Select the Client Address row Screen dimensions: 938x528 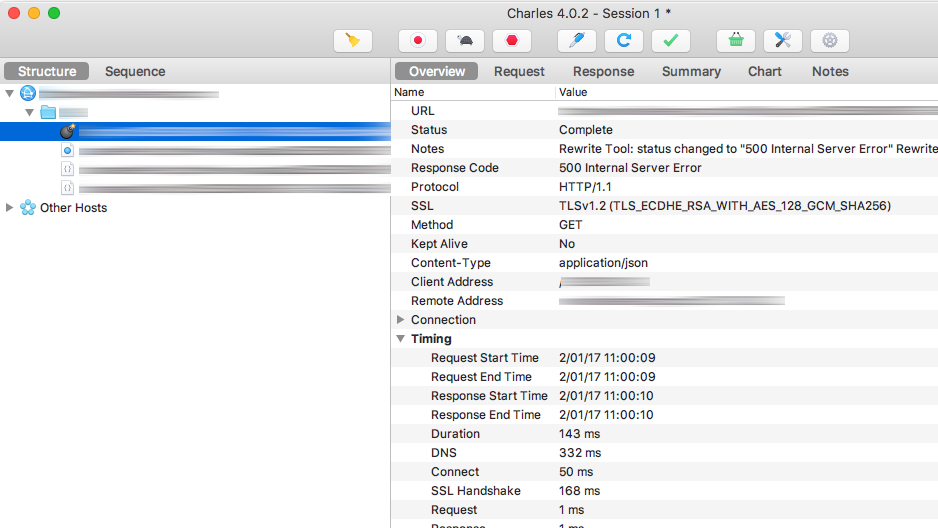tap(665, 282)
